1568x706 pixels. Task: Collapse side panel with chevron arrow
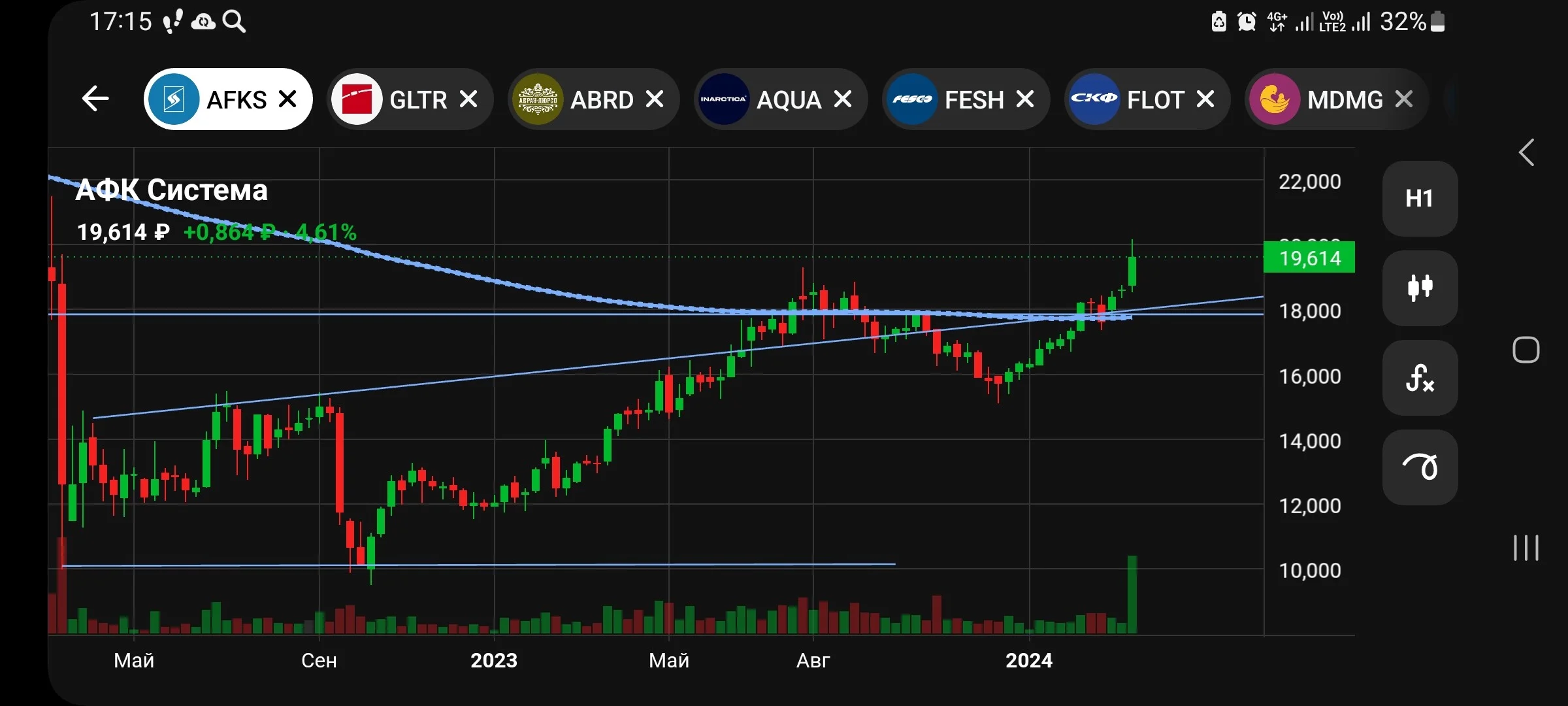1527,153
